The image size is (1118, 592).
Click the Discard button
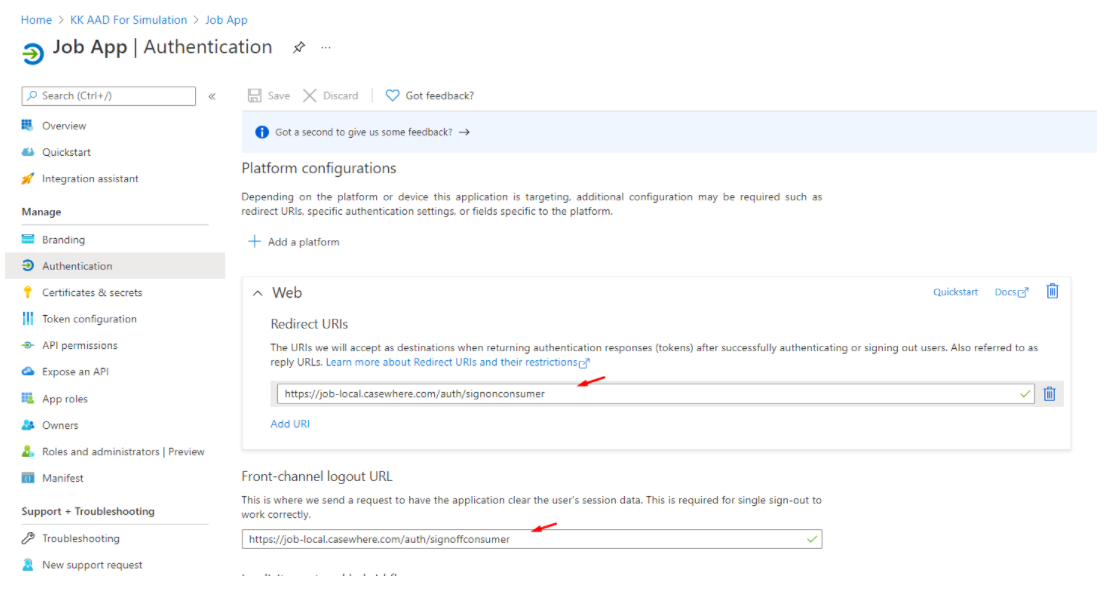click(x=331, y=96)
